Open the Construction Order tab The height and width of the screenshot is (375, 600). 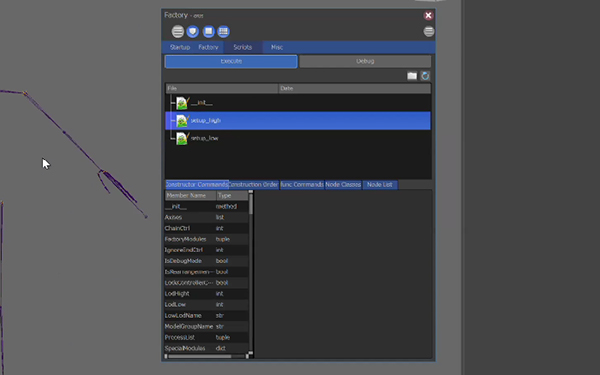coord(253,184)
